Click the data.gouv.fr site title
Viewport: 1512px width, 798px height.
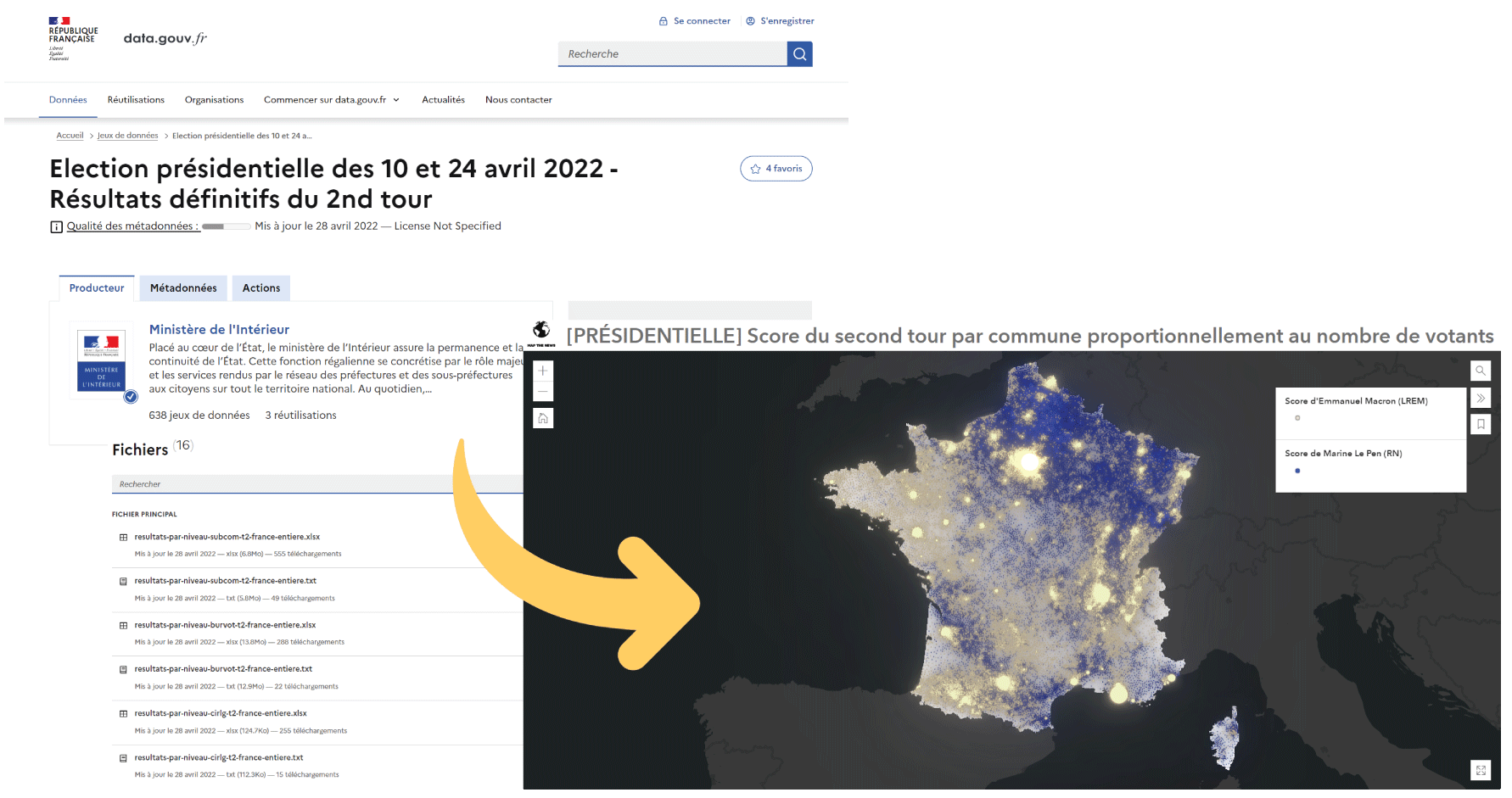[166, 38]
